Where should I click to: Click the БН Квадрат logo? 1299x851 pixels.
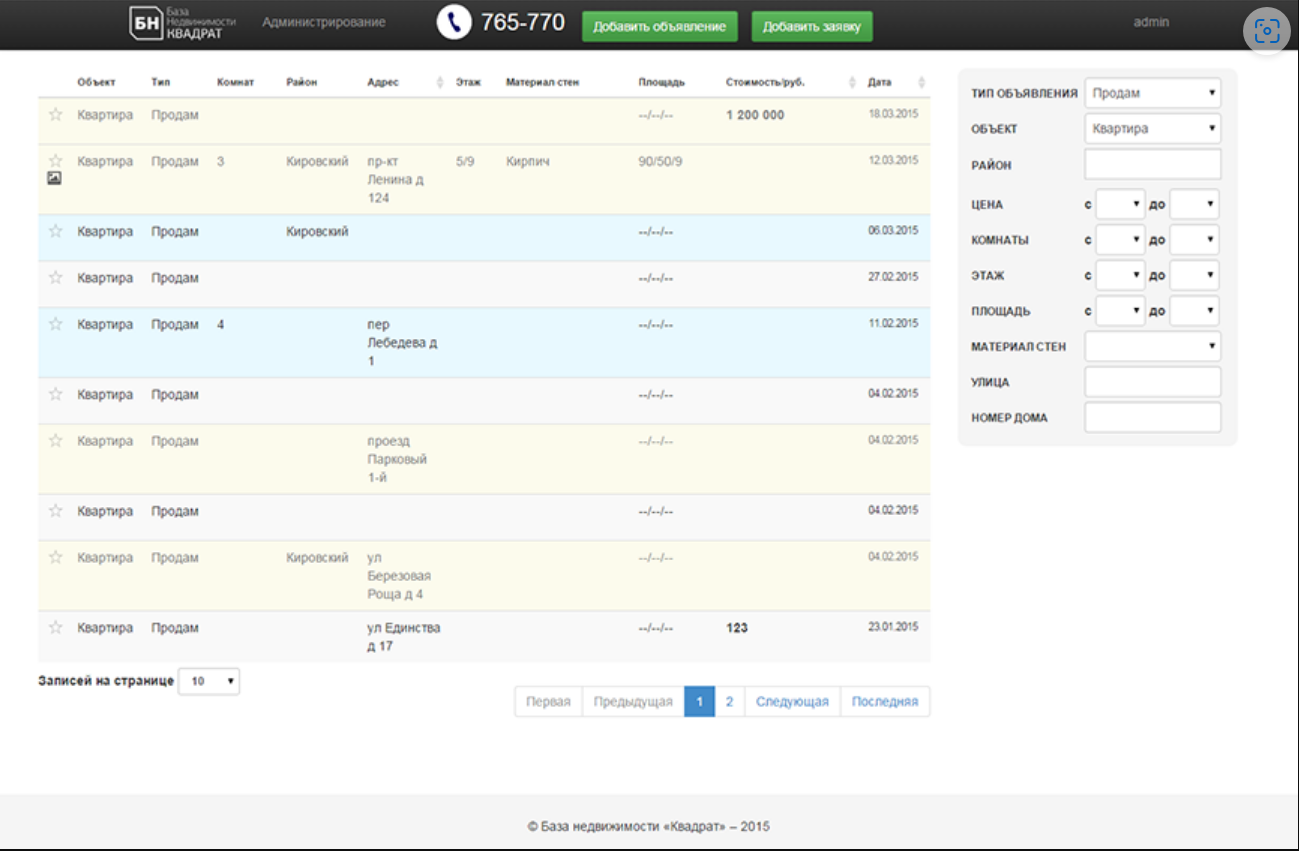click(183, 24)
